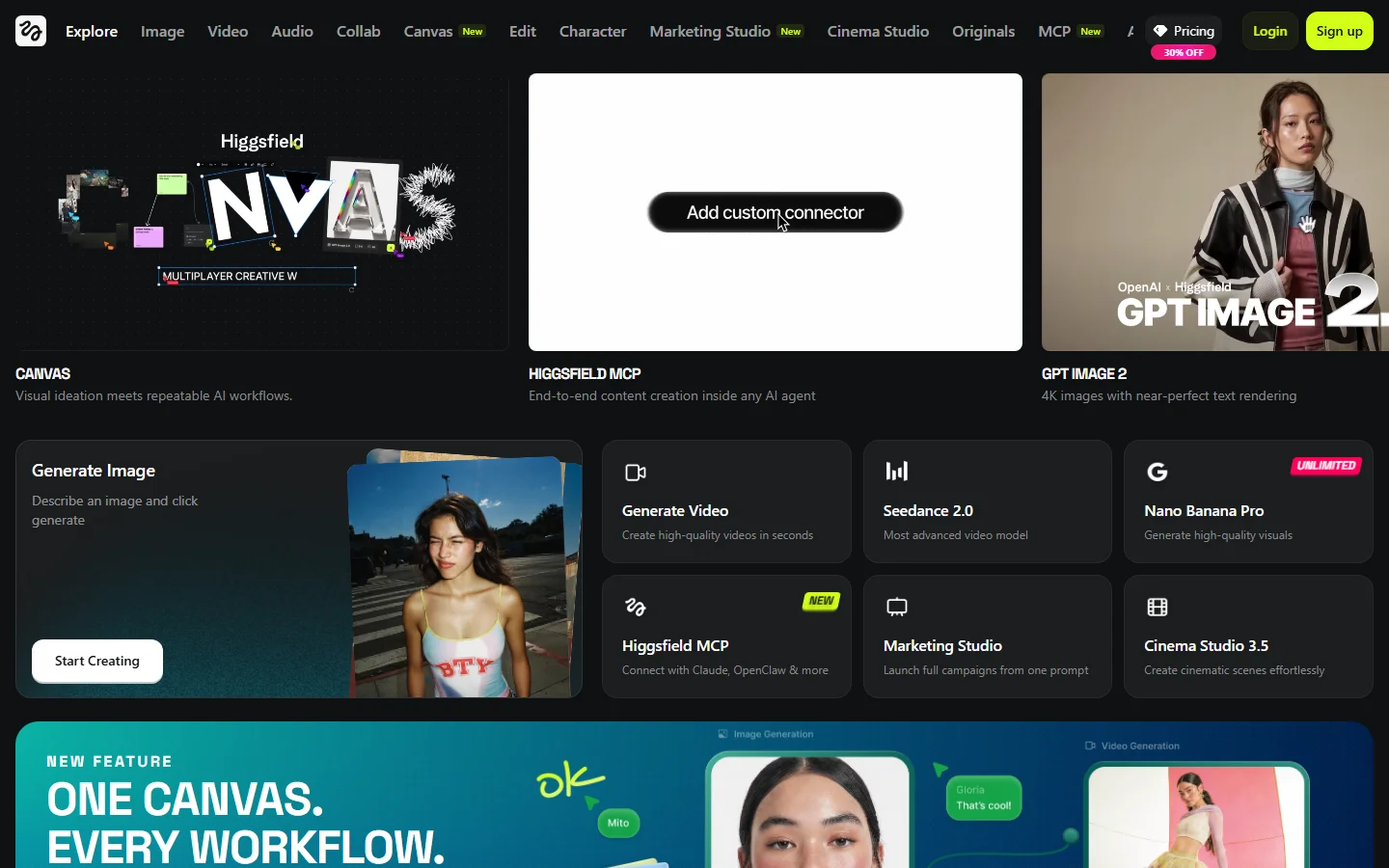Open the Higgsfield MCP card title
This screenshot has height=868, width=1389.
tap(675, 645)
